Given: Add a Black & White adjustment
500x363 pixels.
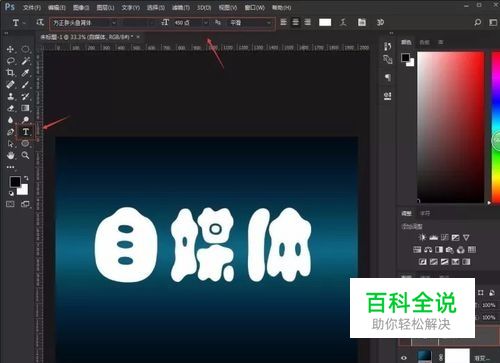Looking at the screenshot, I should click(x=439, y=249).
